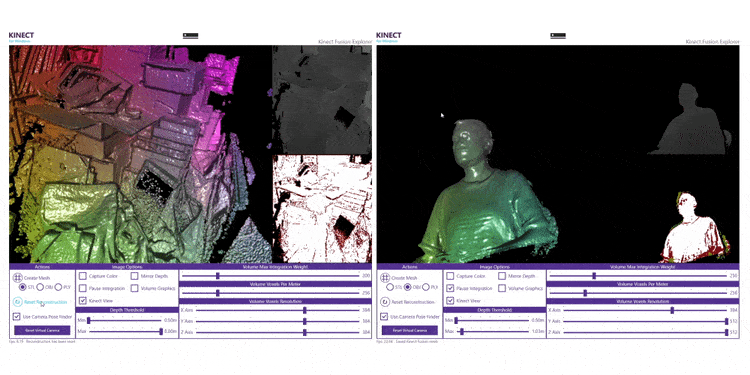Click Depth Threshold Max slider in left window
The width and height of the screenshot is (750, 375).
(125, 331)
